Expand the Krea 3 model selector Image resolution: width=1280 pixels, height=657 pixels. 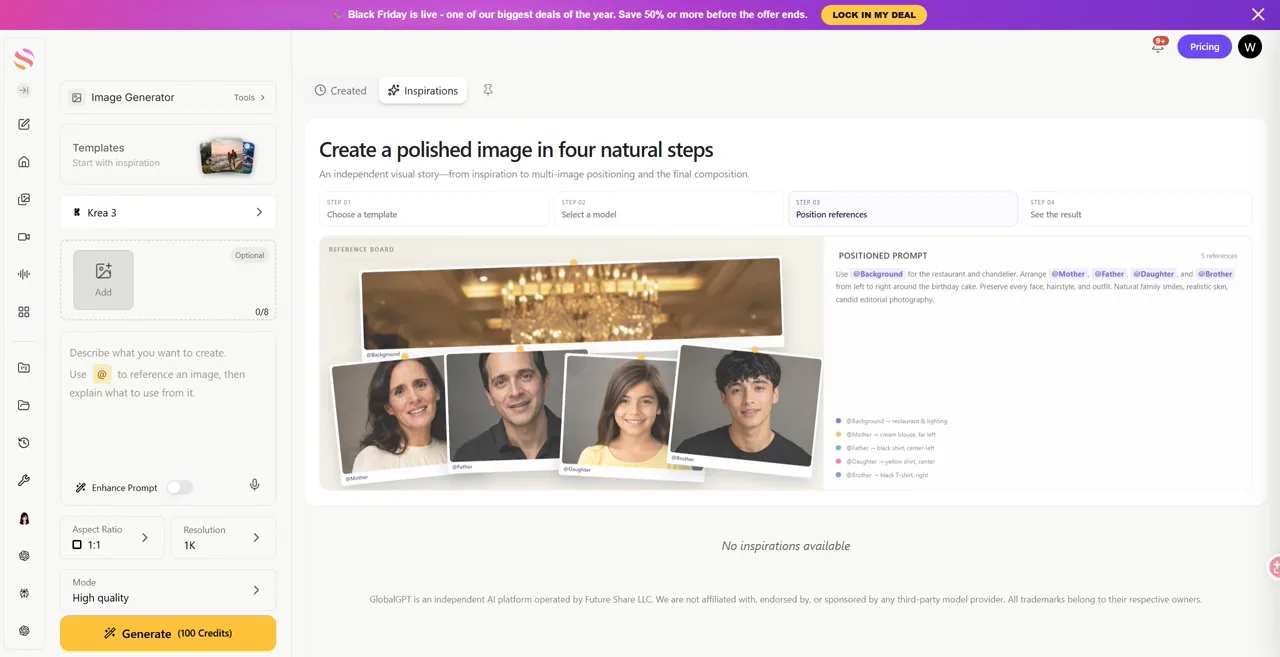[168, 213]
